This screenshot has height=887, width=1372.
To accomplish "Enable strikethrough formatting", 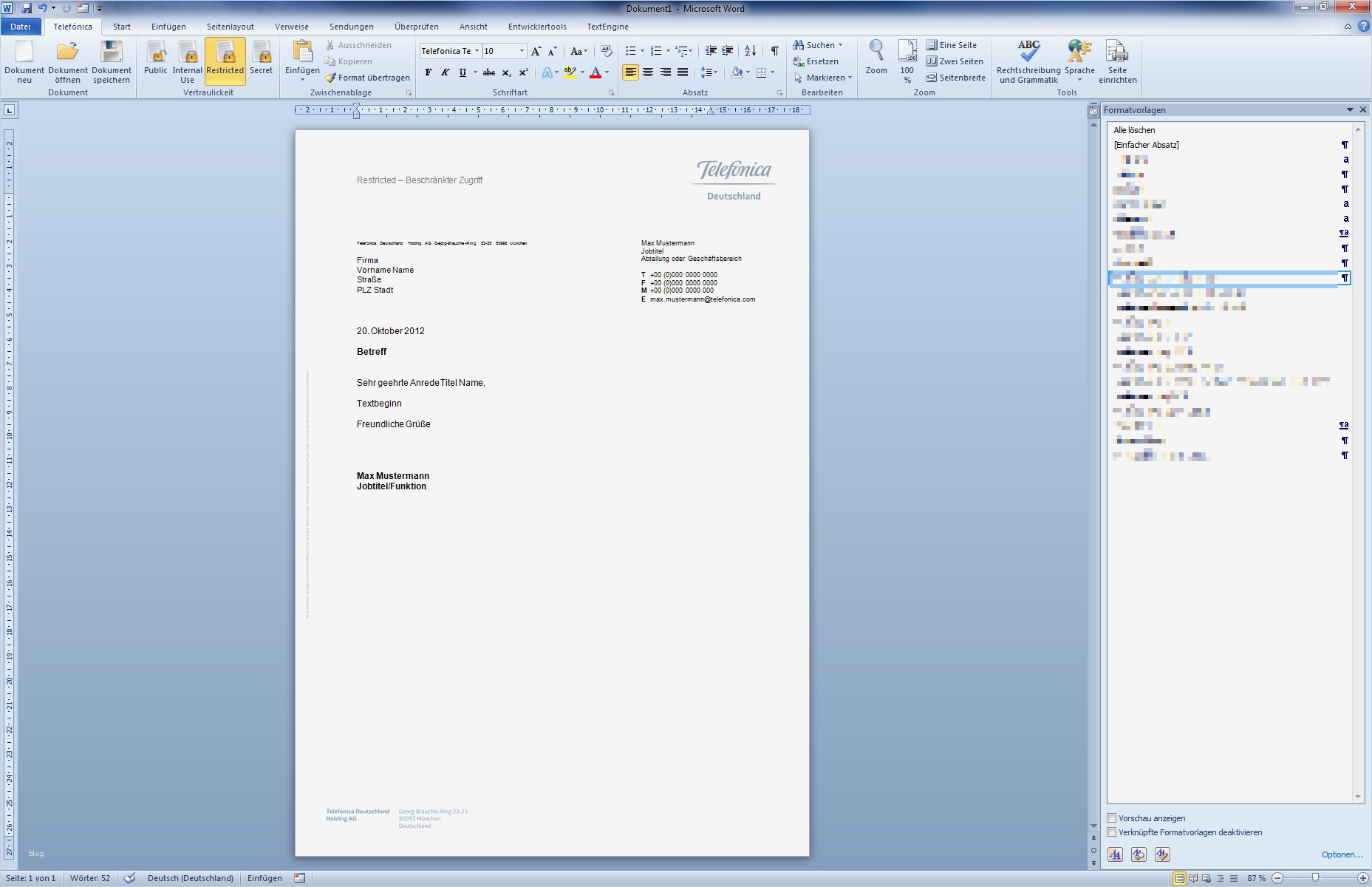I will click(489, 72).
